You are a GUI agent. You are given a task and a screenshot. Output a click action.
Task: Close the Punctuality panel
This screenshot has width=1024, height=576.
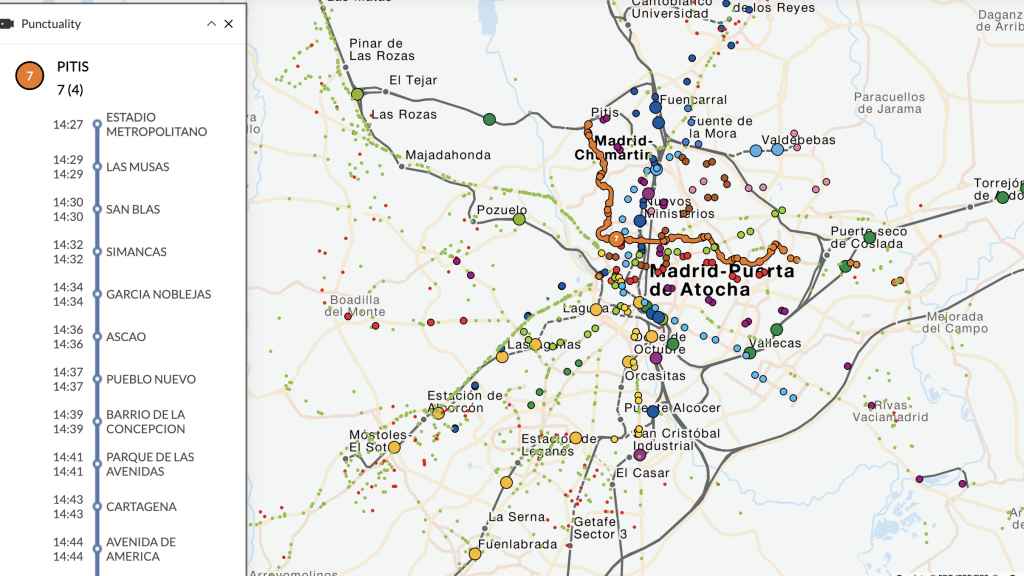227,23
